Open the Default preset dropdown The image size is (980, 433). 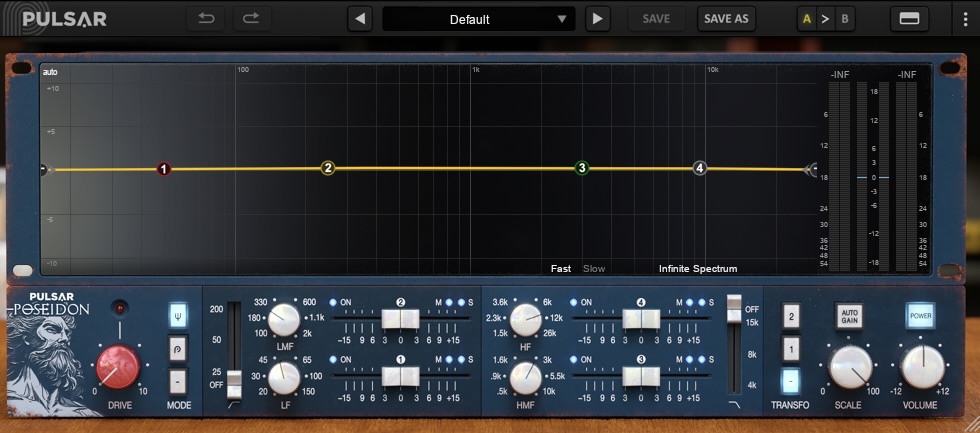(x=479, y=19)
